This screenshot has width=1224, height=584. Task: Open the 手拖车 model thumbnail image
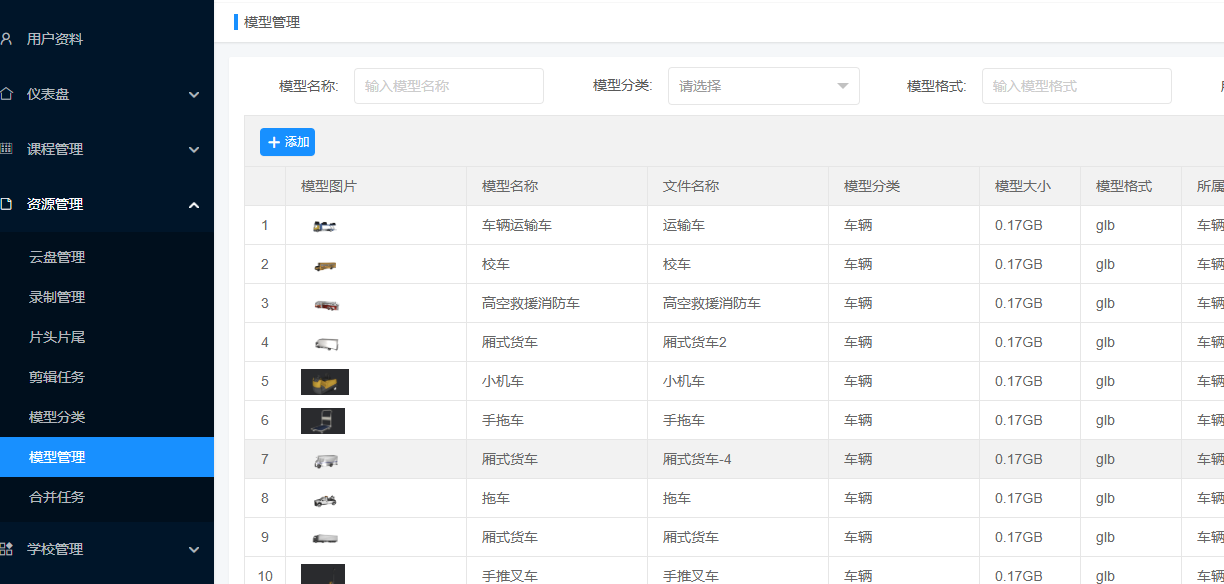click(322, 421)
